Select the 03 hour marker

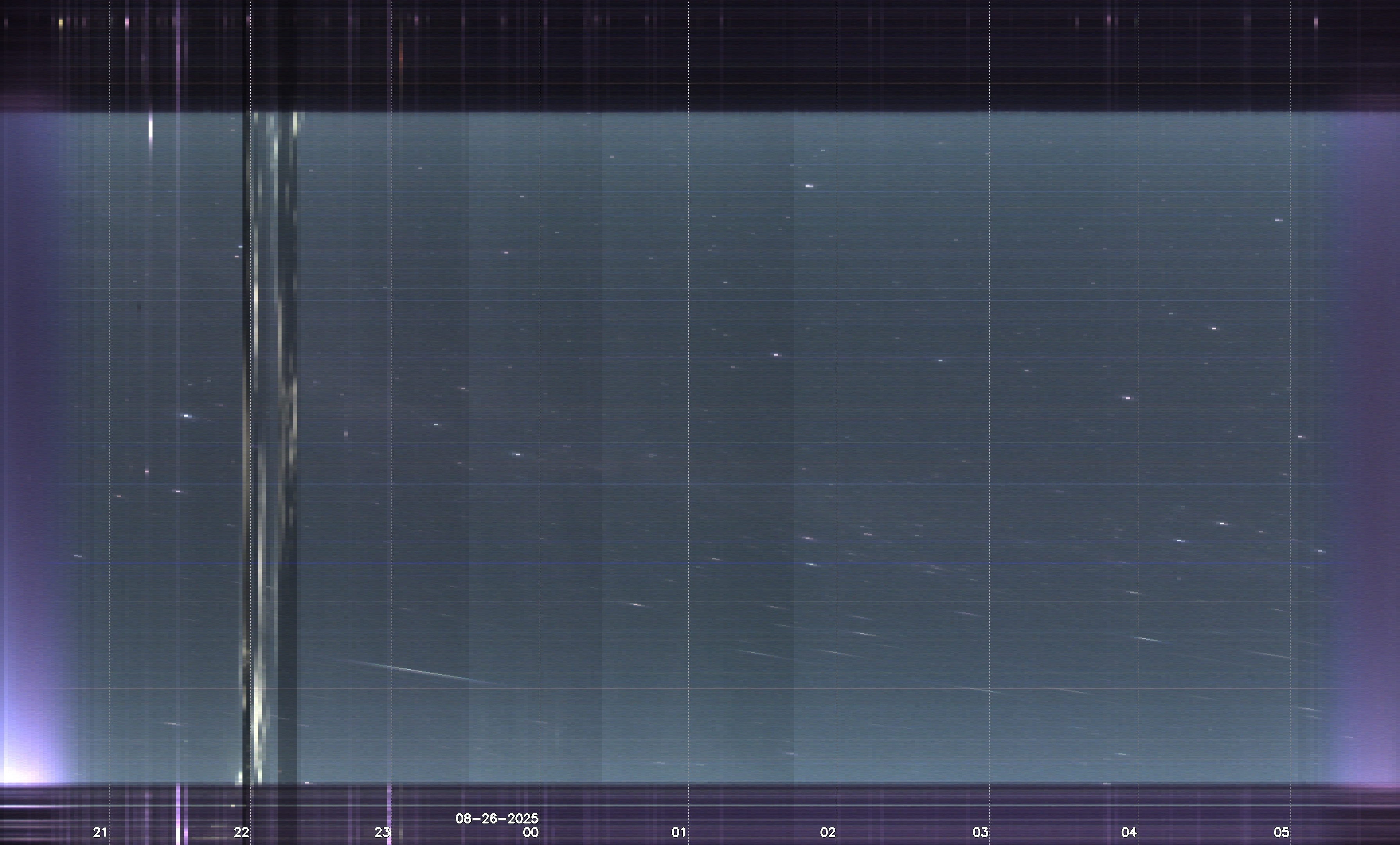980,832
